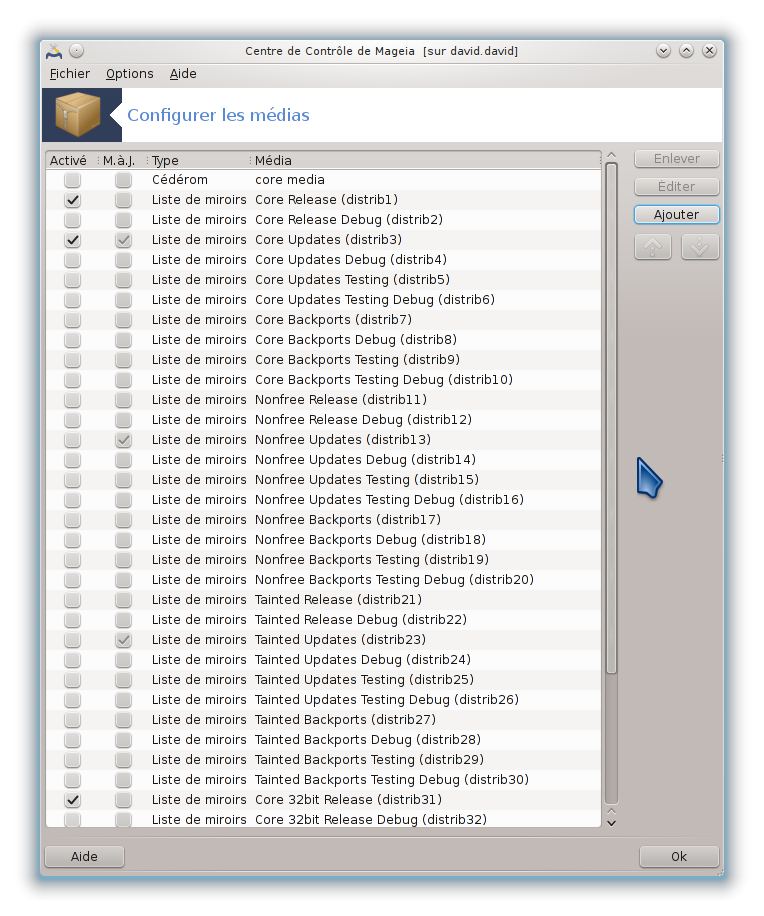Select Nonfree Release Debug (distrib12) row
This screenshot has height=916, width=764.
point(324,420)
